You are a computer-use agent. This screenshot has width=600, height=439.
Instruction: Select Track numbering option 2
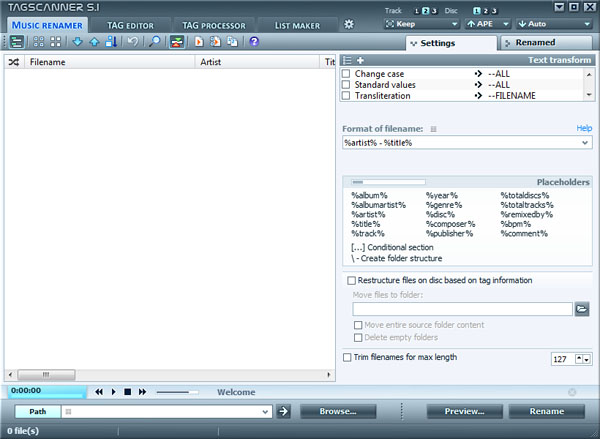426,11
